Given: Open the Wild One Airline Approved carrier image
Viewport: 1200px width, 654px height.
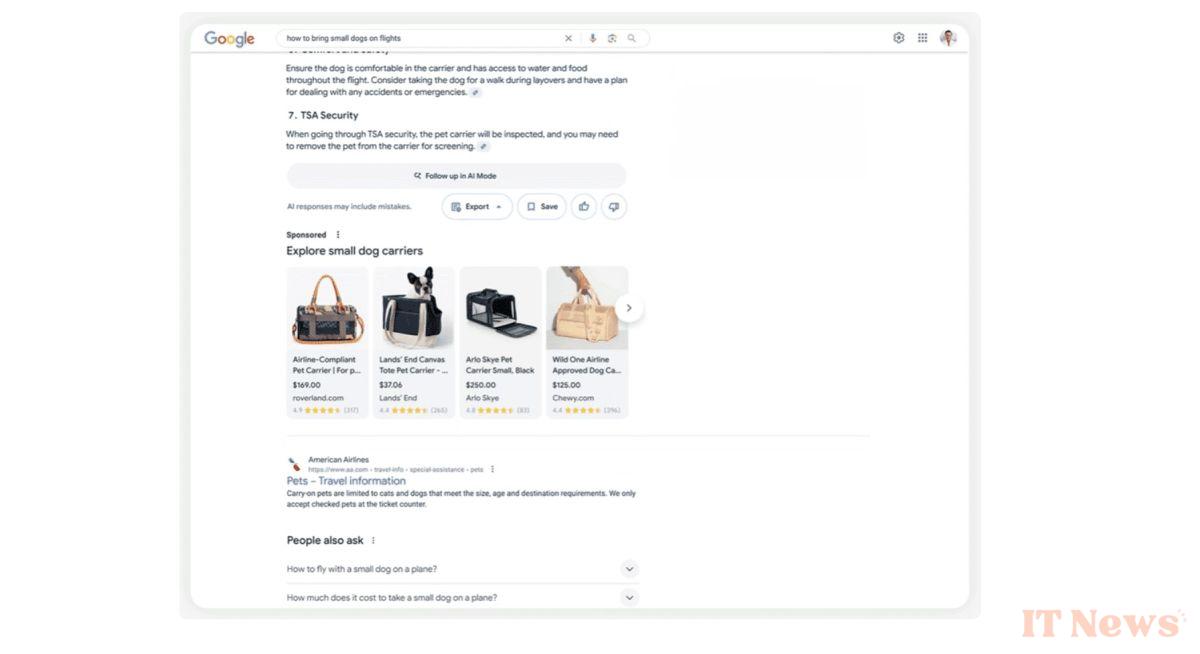Looking at the screenshot, I should tap(587, 308).
